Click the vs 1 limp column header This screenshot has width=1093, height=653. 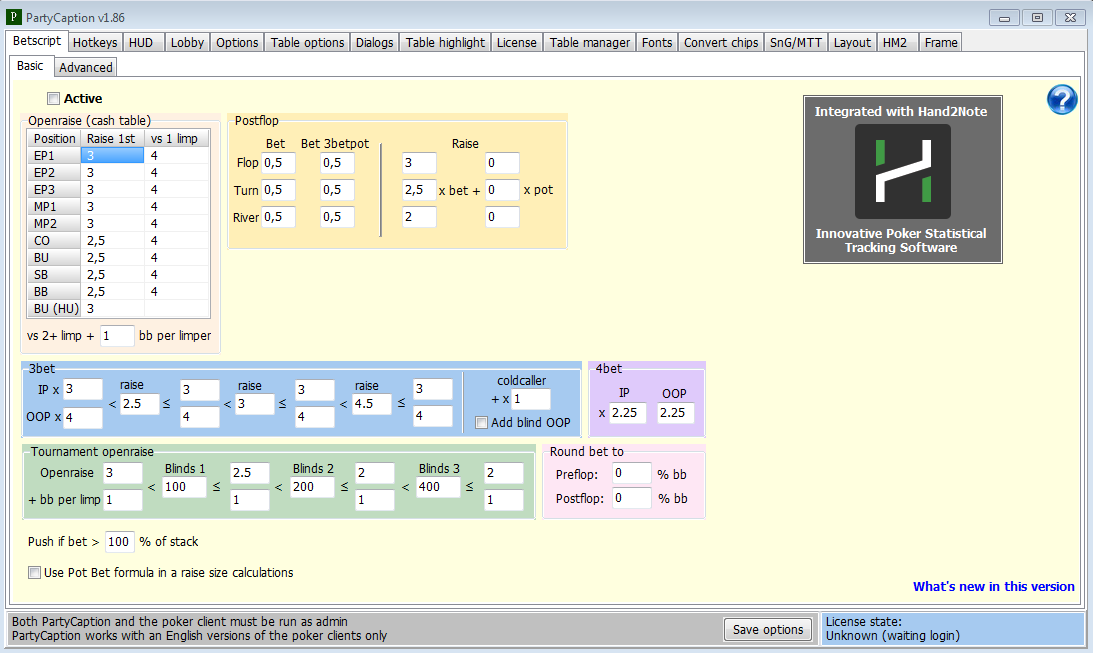(177, 138)
